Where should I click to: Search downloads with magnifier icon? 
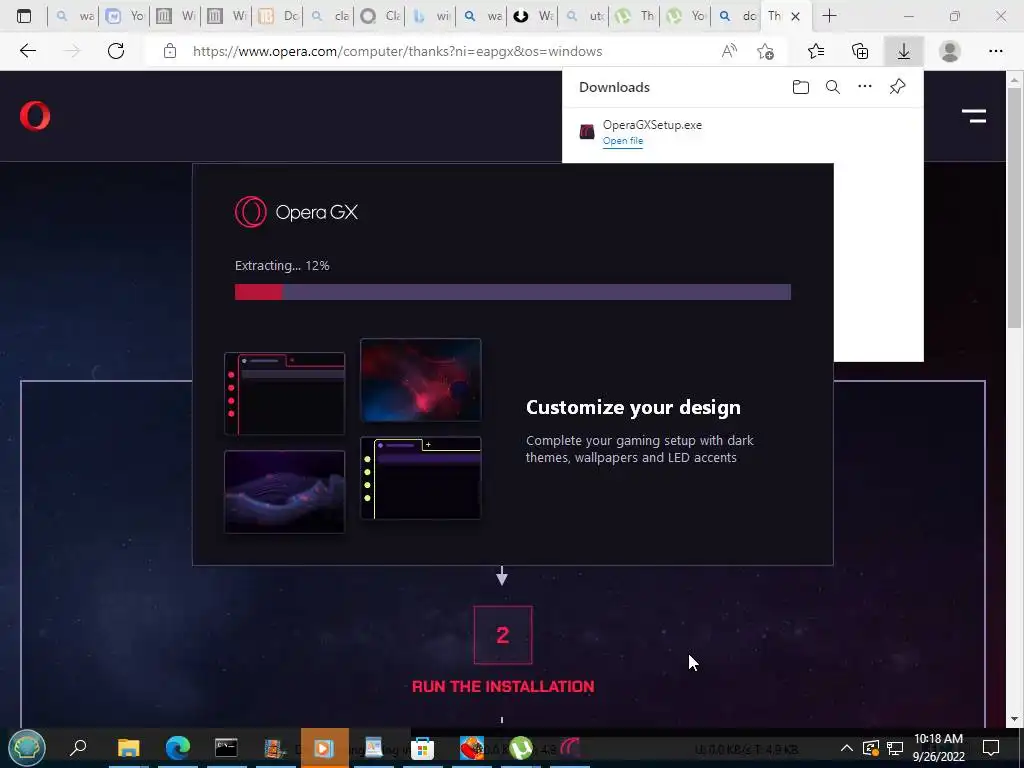coord(833,87)
